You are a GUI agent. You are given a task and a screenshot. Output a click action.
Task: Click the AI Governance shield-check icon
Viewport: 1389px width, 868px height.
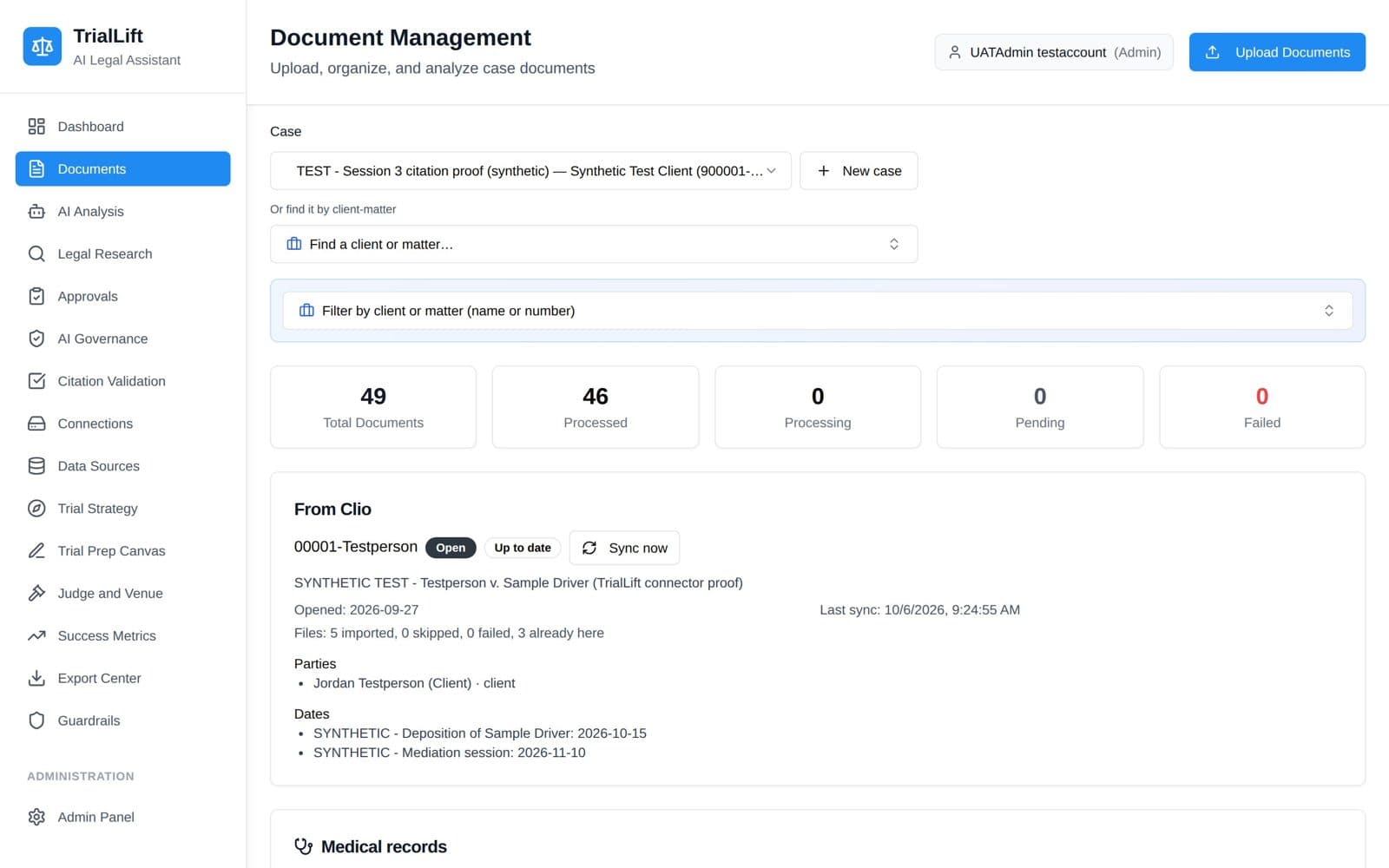pos(36,339)
